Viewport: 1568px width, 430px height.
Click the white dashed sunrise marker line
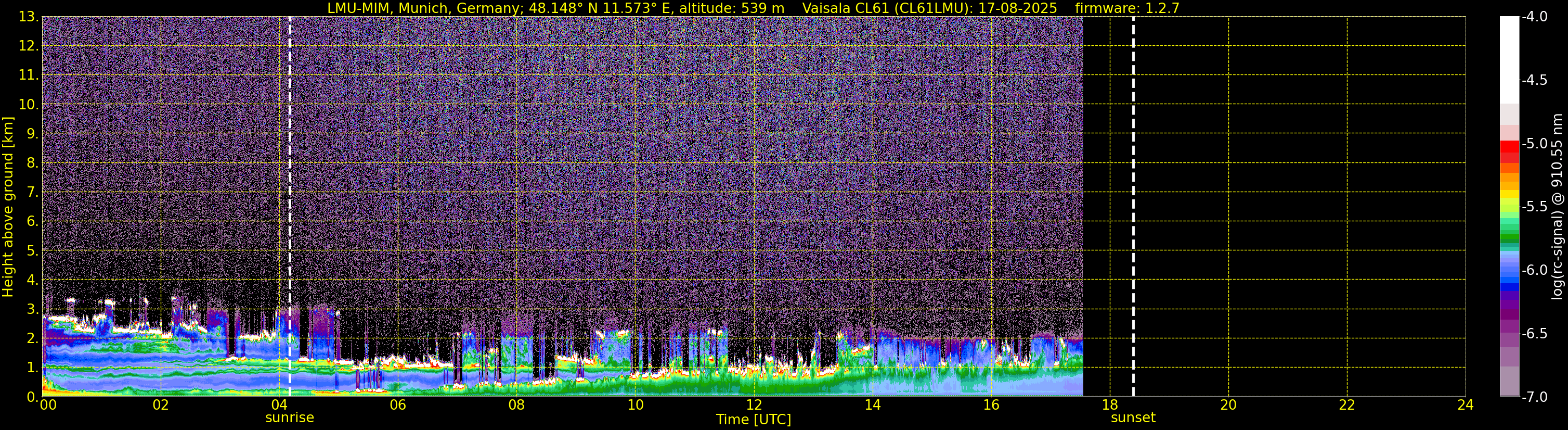point(290,207)
